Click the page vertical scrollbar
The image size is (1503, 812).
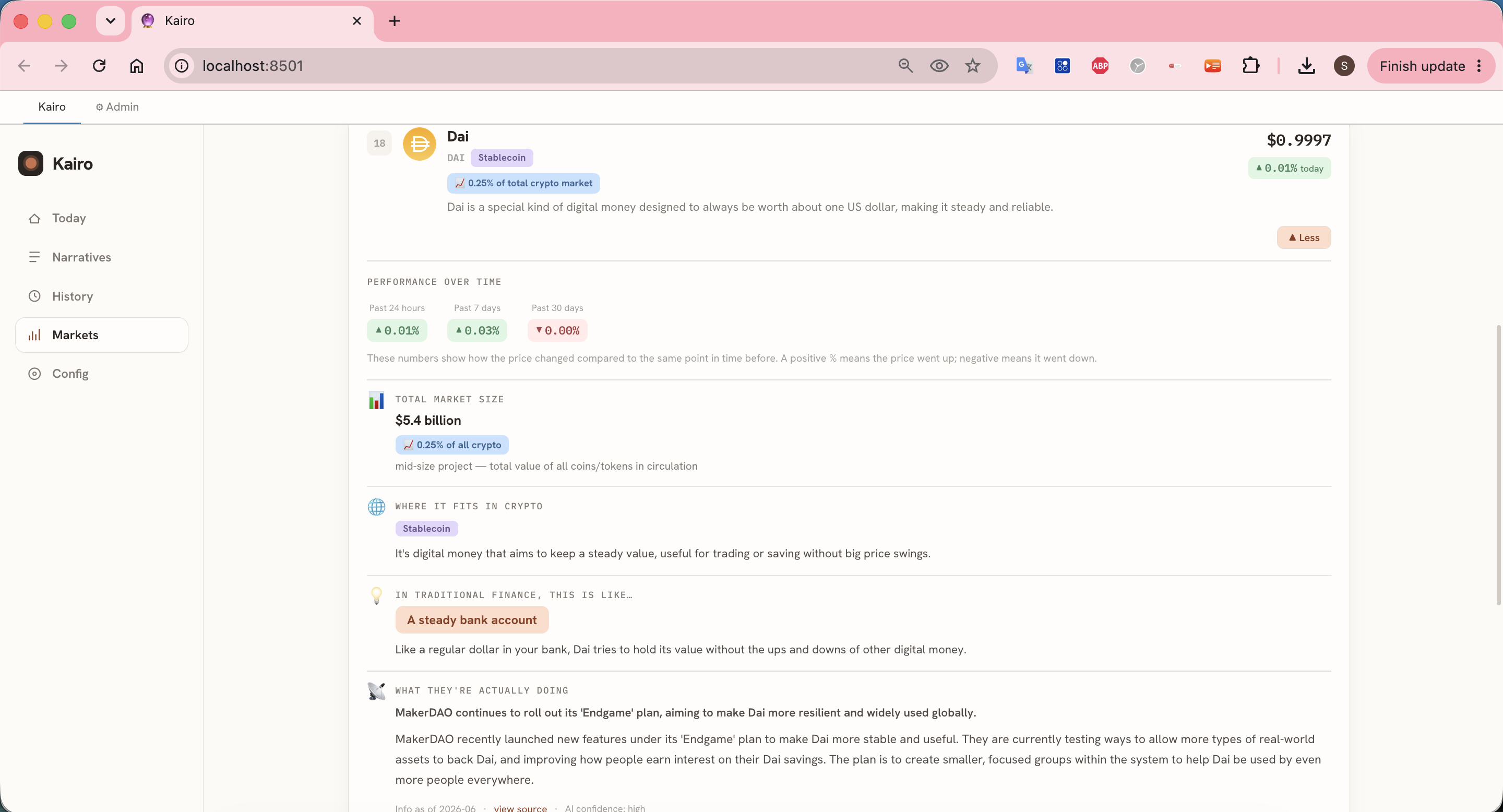click(1498, 464)
